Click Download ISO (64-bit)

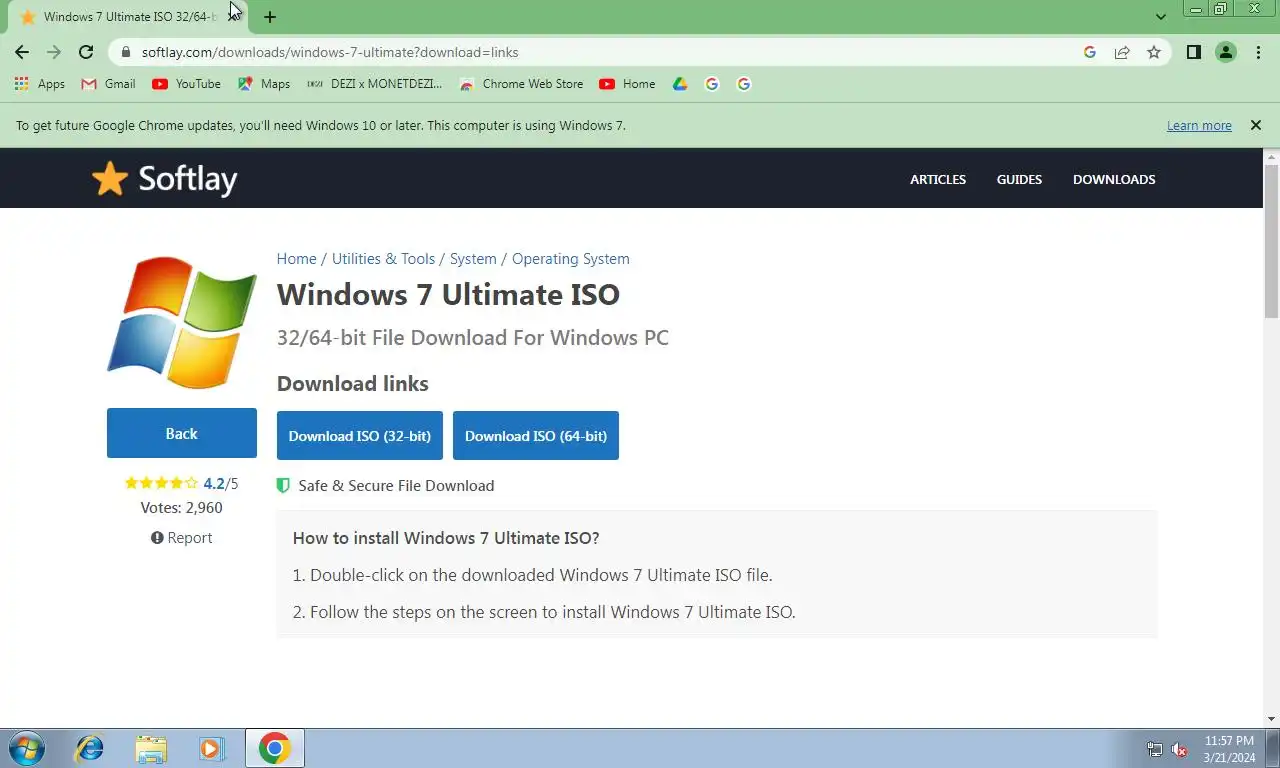point(536,436)
